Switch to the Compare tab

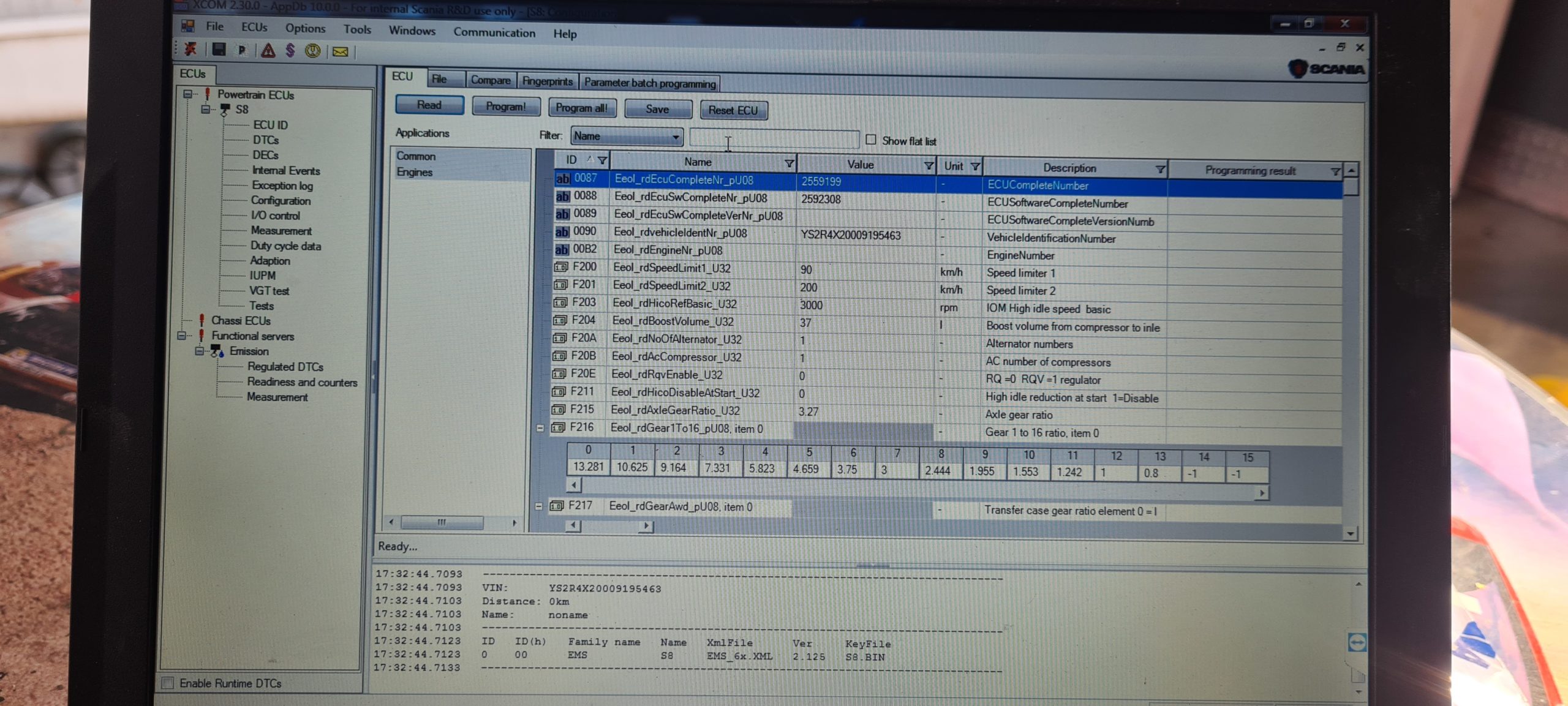[x=490, y=80]
